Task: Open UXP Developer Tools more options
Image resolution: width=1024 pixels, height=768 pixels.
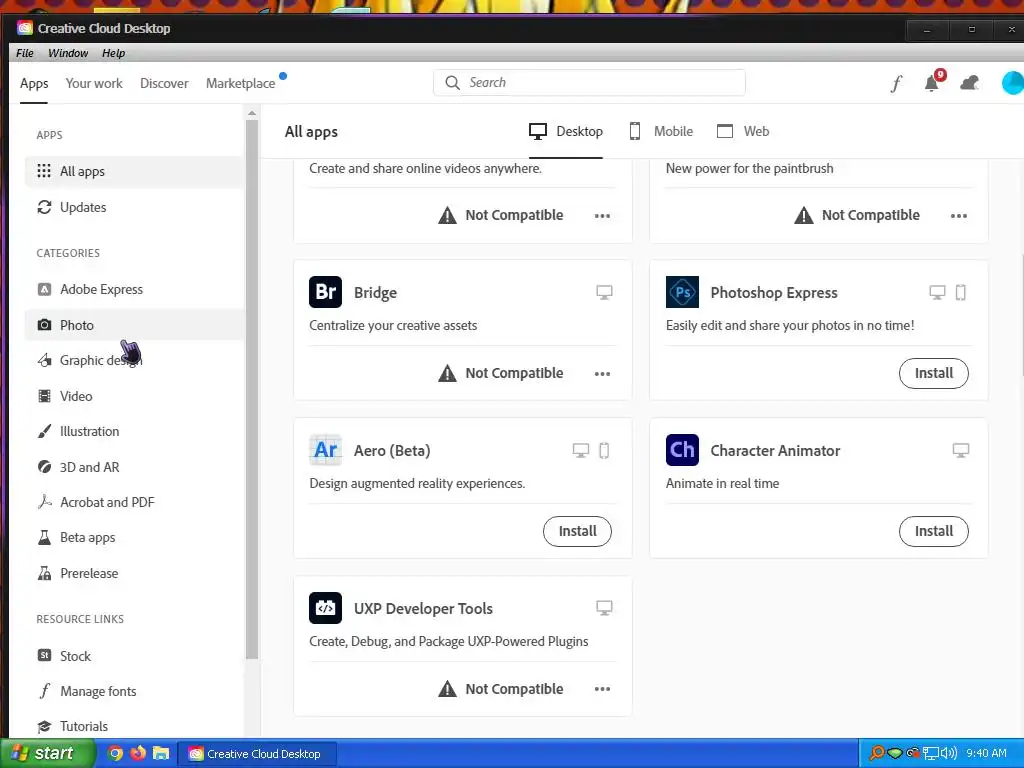Action: (602, 689)
